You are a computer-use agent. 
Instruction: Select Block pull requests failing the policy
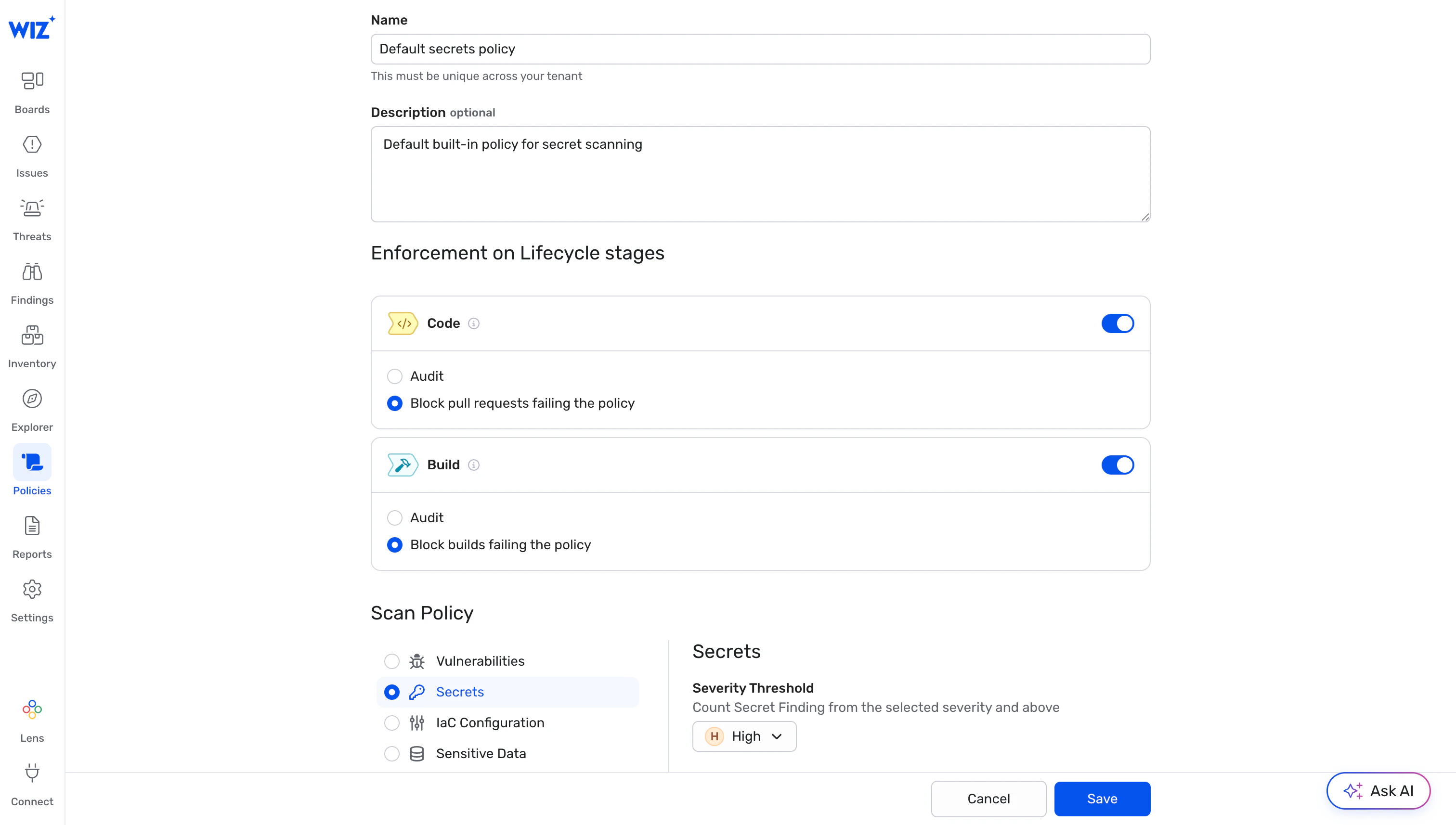click(394, 403)
